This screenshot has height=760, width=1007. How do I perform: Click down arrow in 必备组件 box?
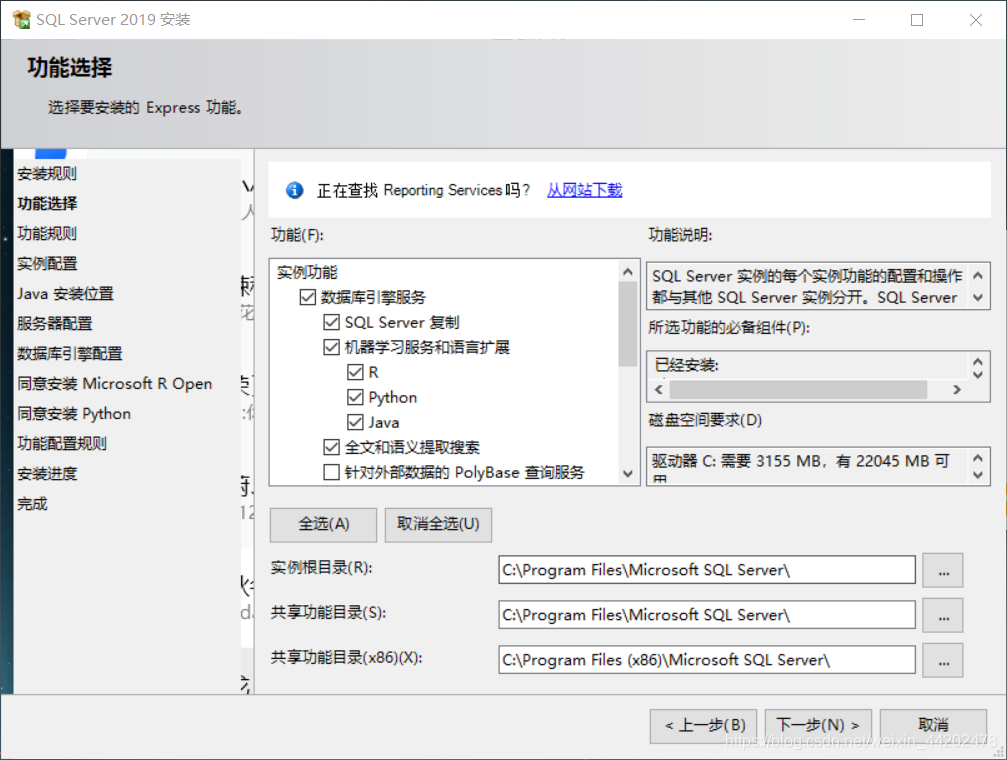977,374
